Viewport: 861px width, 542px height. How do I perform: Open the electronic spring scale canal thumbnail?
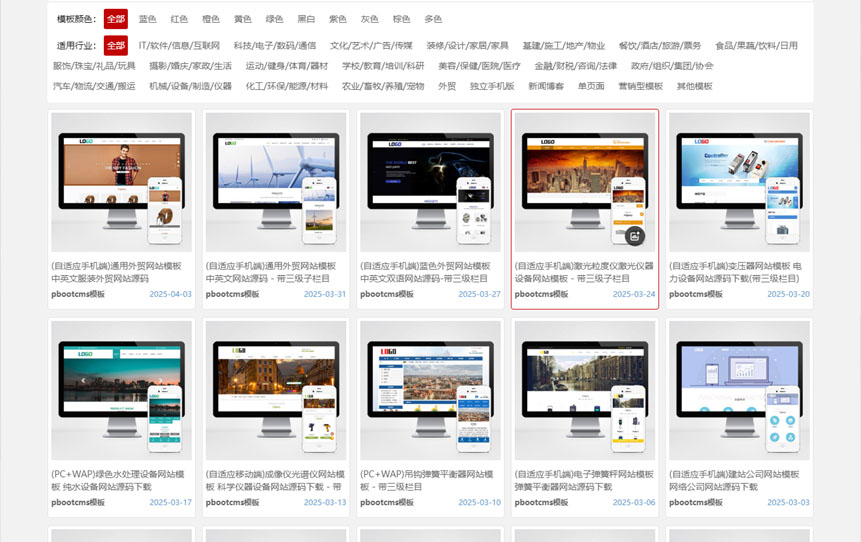pyautogui.click(x=585, y=390)
